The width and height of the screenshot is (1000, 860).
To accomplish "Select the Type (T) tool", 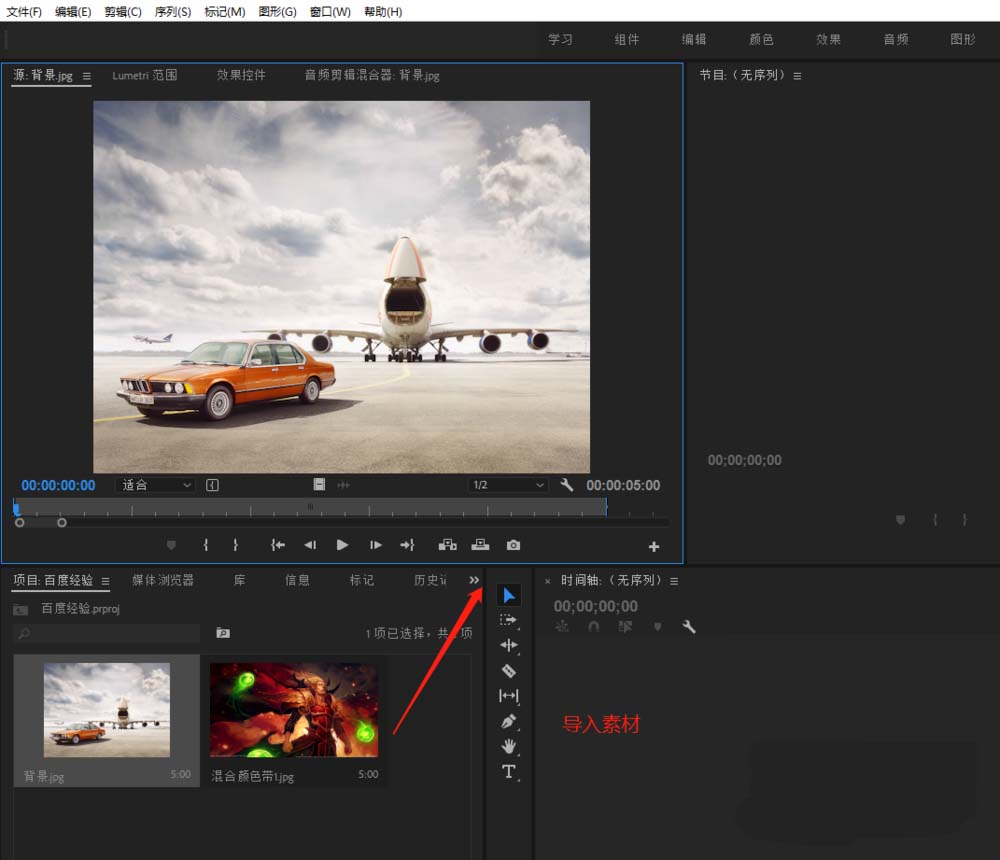I will (508, 771).
